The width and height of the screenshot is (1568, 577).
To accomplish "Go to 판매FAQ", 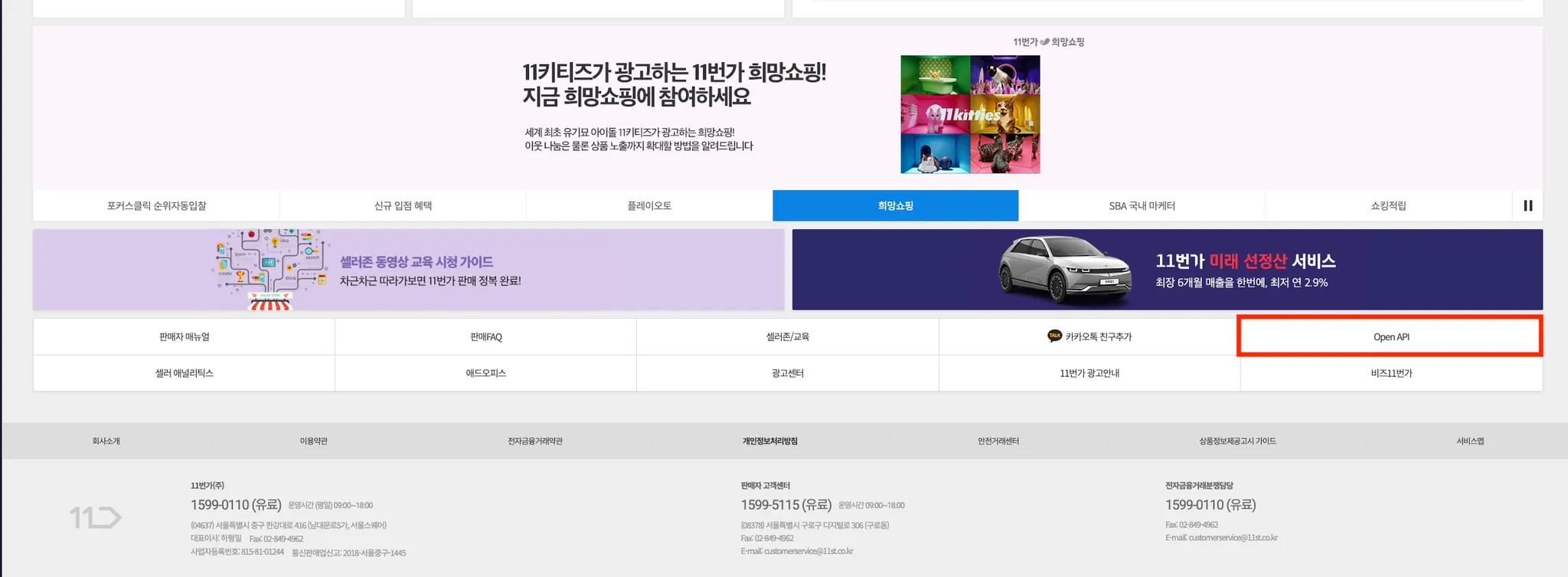I will click(486, 337).
